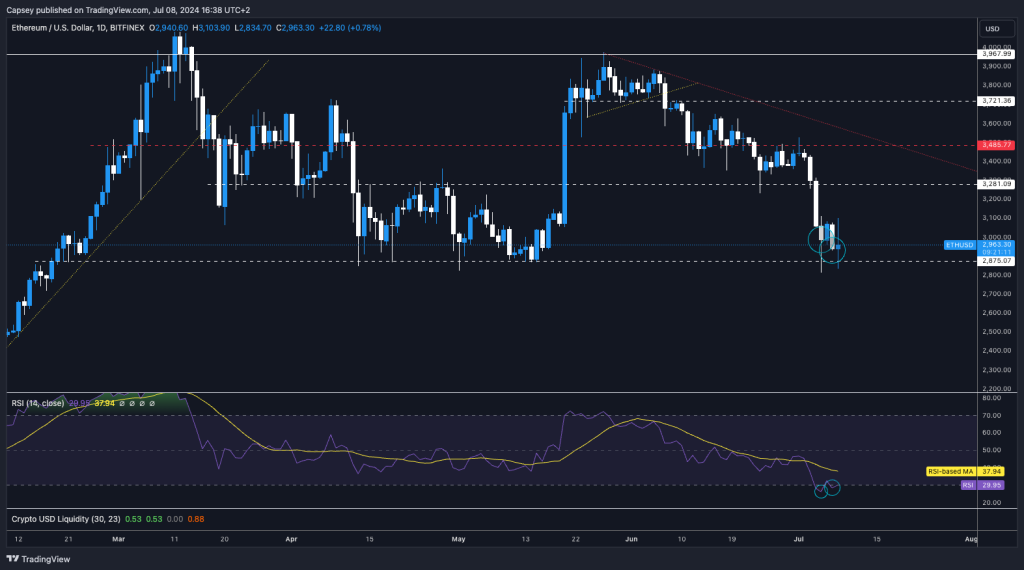
Task: Click the right teal circle on RSI line
Action: [x=833, y=487]
